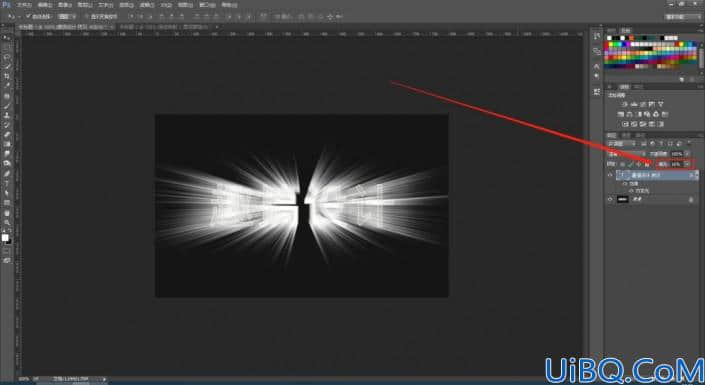Open the layer Opacity percentage dropdown

pyautogui.click(x=687, y=154)
